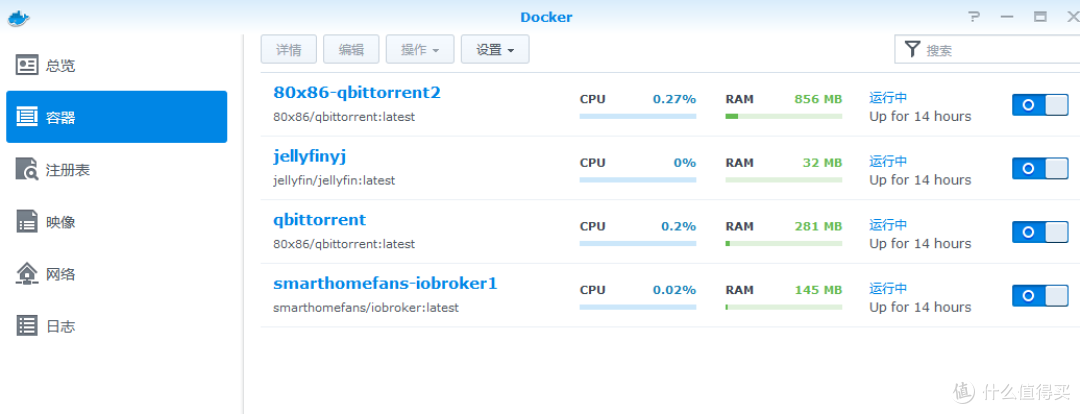Open the help question mark icon
The height and width of the screenshot is (414, 1080).
pyautogui.click(x=974, y=17)
